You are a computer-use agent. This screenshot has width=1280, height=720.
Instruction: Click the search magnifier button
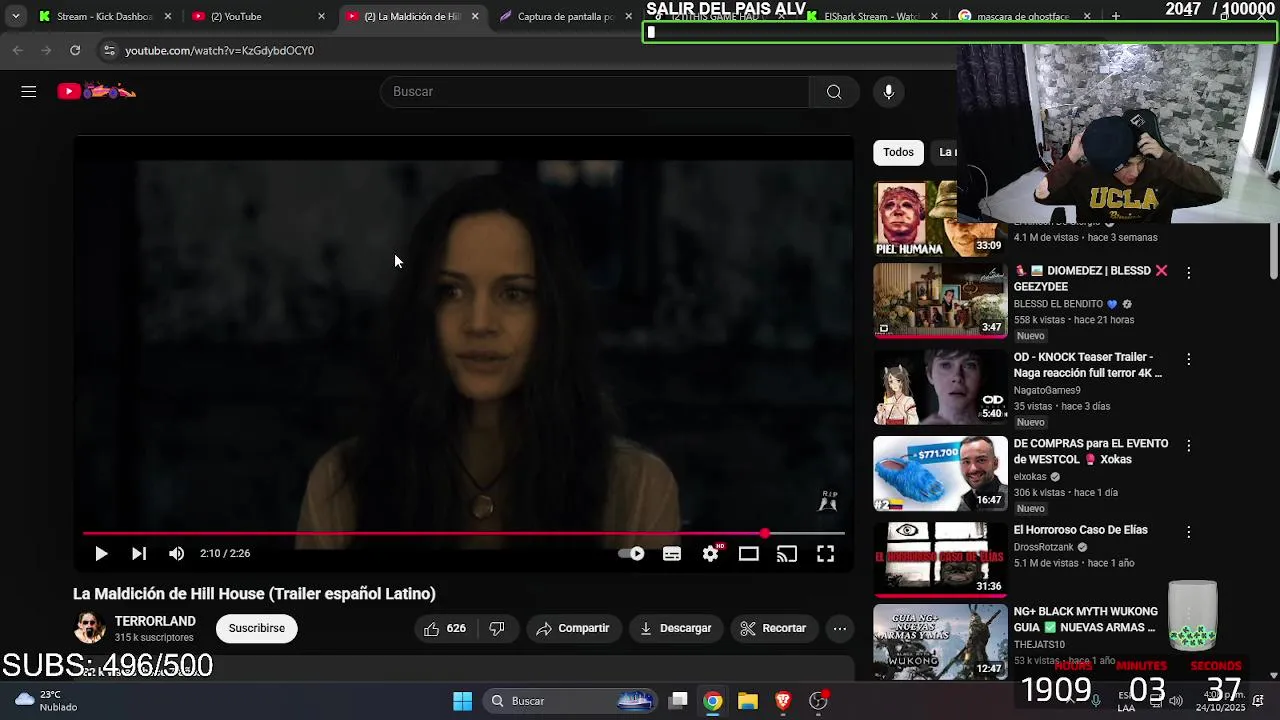coord(834,92)
